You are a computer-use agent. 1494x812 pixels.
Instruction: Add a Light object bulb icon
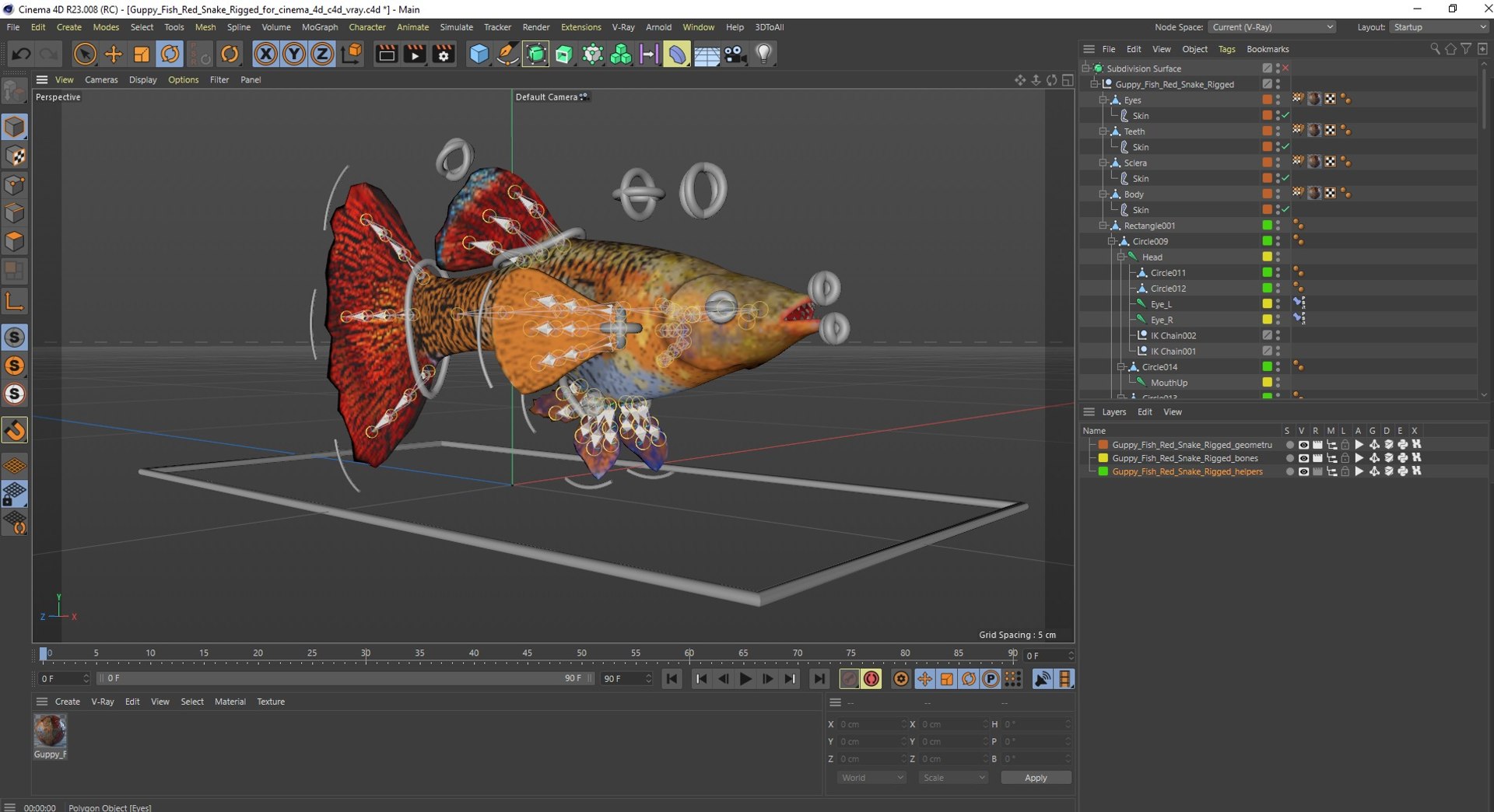(764, 54)
